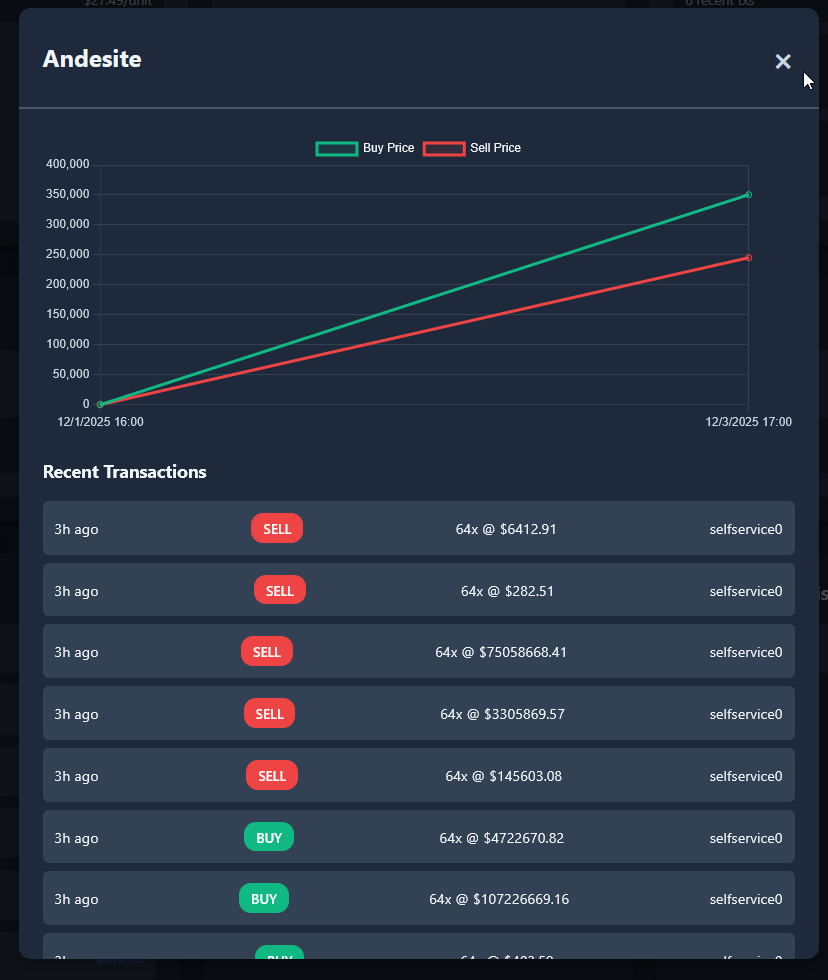Toggle the red Sell Price legend swatch

tap(444, 148)
